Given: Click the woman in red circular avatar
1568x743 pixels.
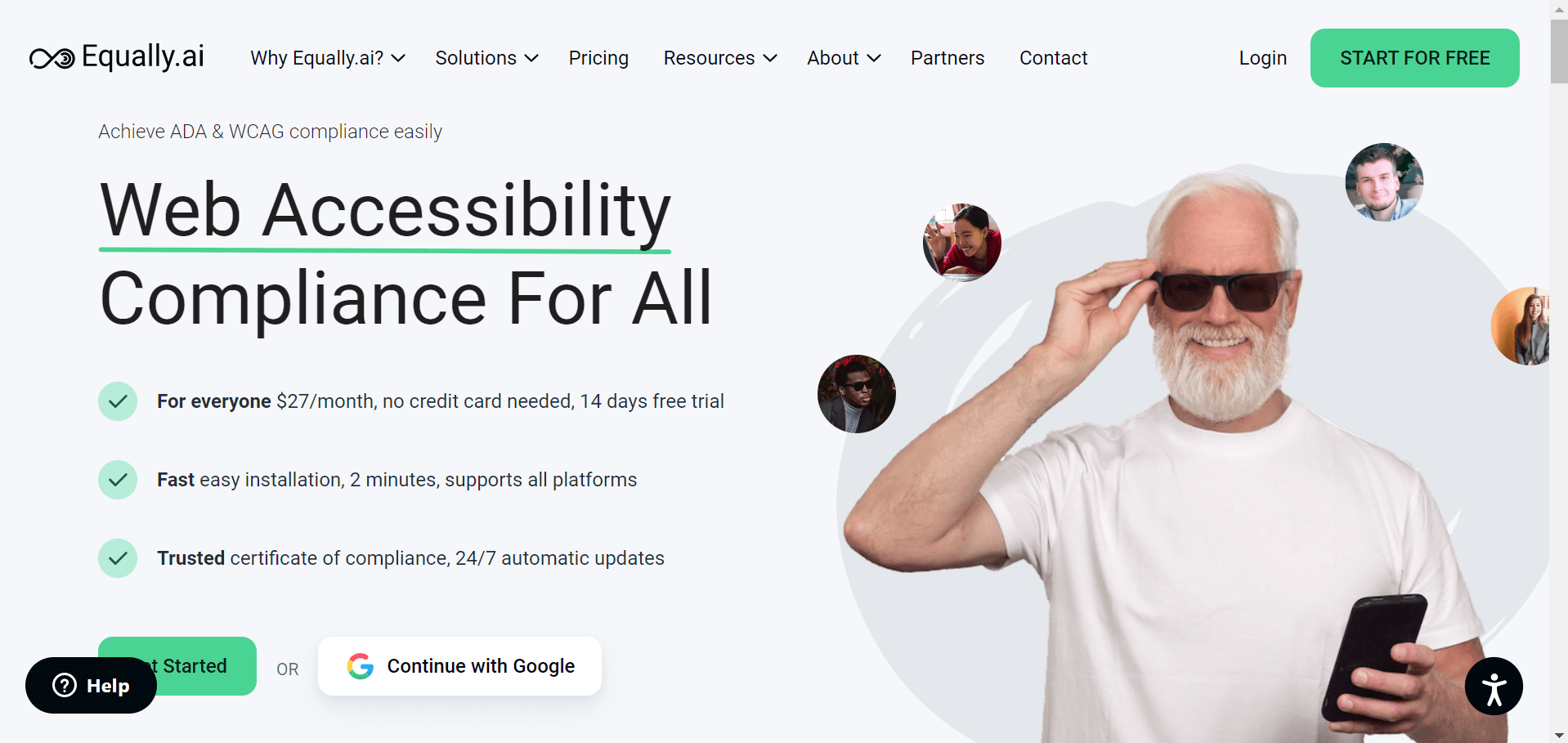Looking at the screenshot, I should [x=962, y=243].
